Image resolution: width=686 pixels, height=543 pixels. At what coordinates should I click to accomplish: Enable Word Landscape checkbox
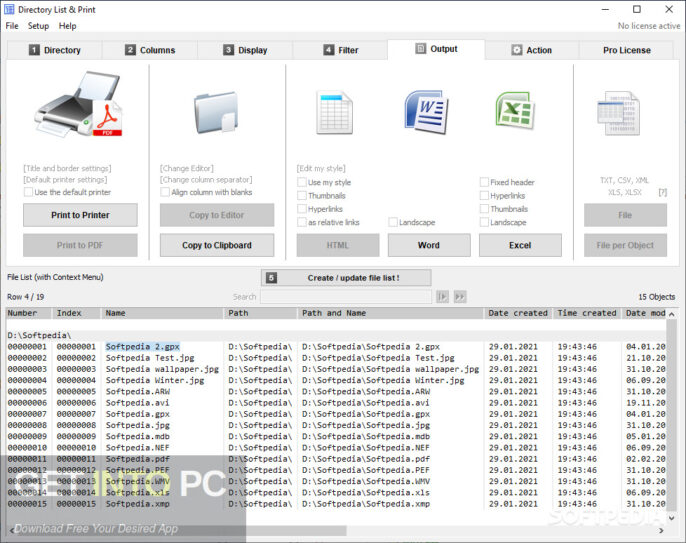(x=393, y=222)
